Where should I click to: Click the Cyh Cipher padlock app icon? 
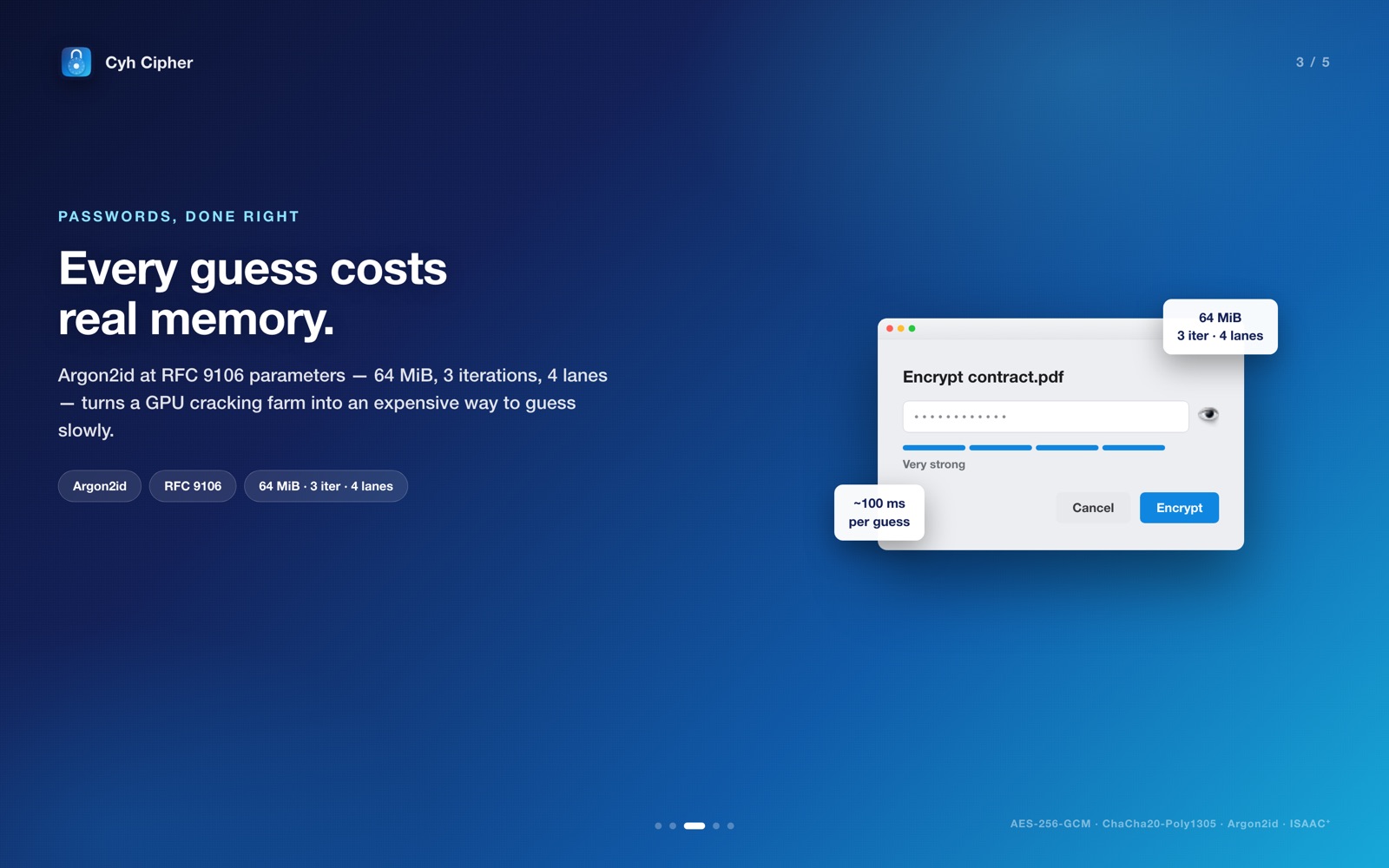pyautogui.click(x=76, y=62)
